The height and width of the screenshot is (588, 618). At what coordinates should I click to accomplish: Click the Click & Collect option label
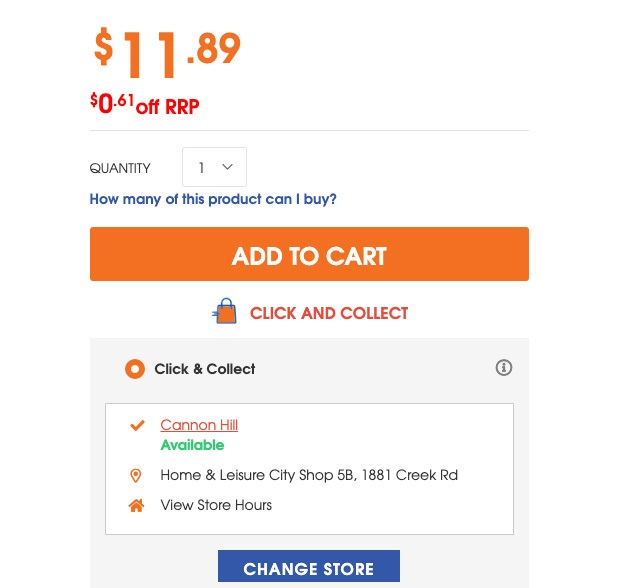(x=205, y=369)
